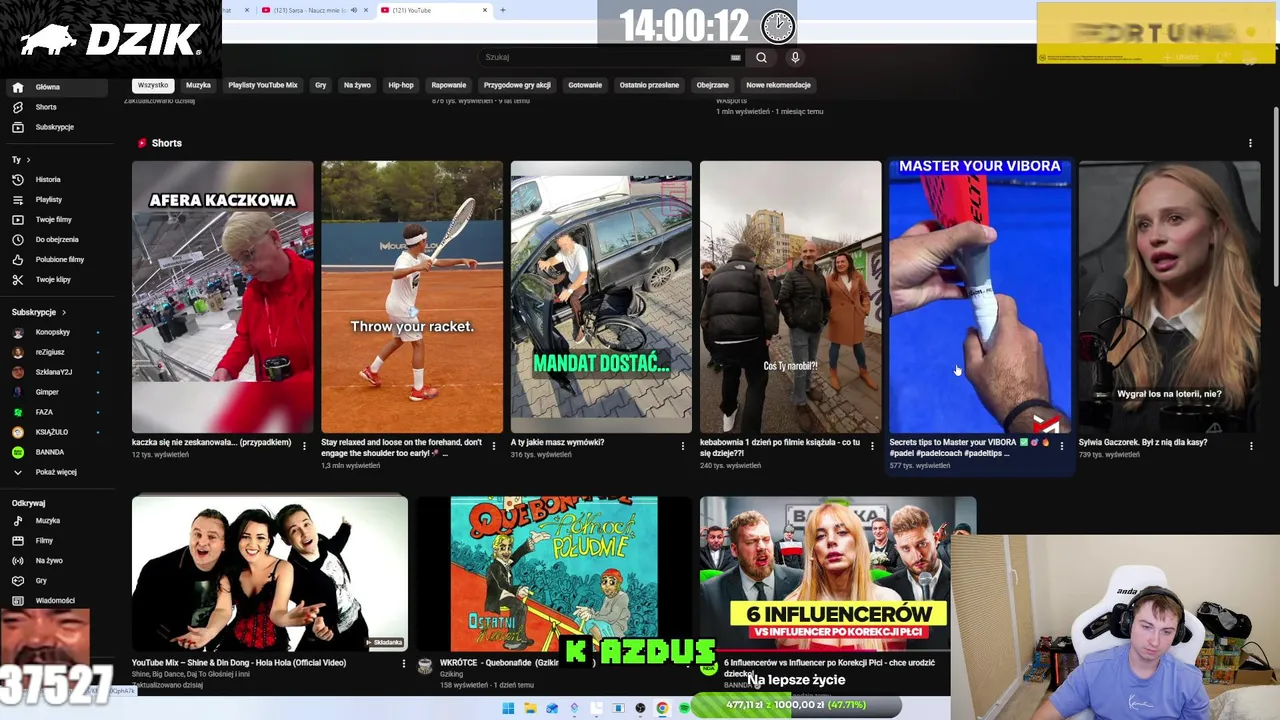Expand the Ty section chevron

pos(28,160)
